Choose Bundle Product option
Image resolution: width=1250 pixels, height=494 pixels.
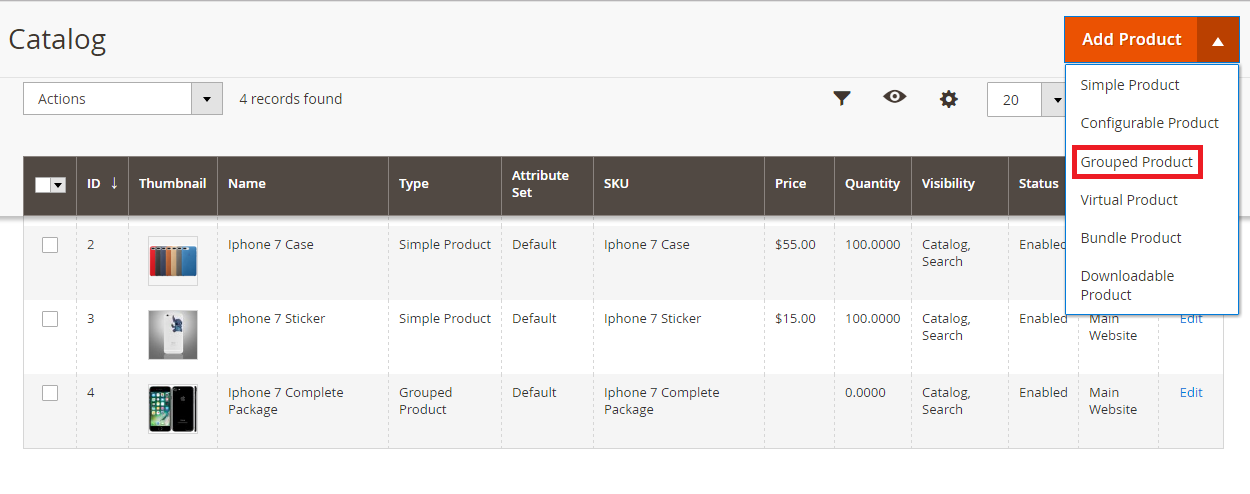(x=1131, y=238)
